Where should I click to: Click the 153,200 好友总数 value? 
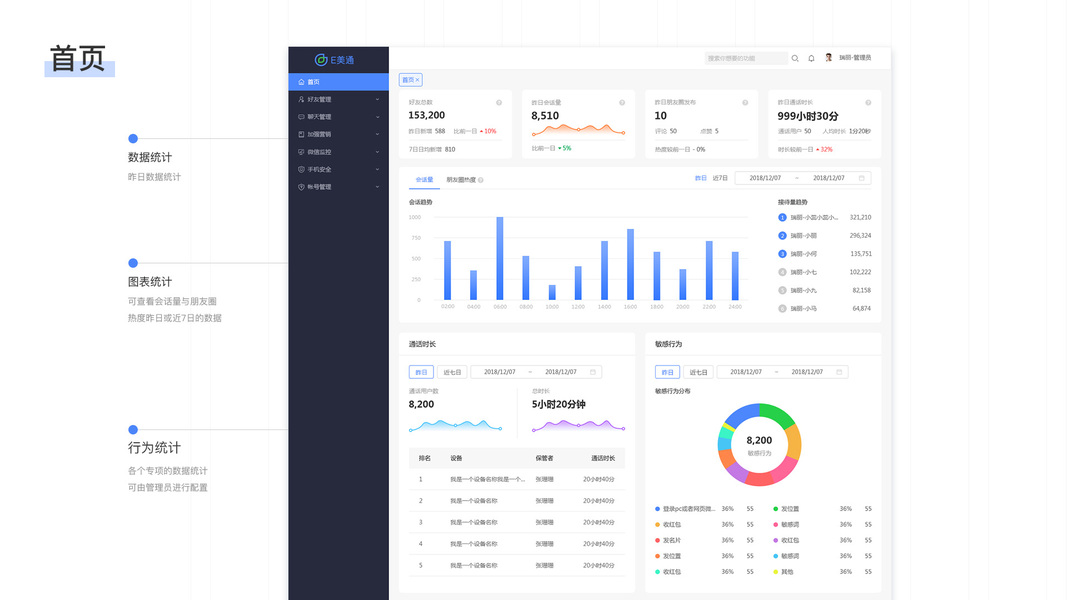[427, 116]
